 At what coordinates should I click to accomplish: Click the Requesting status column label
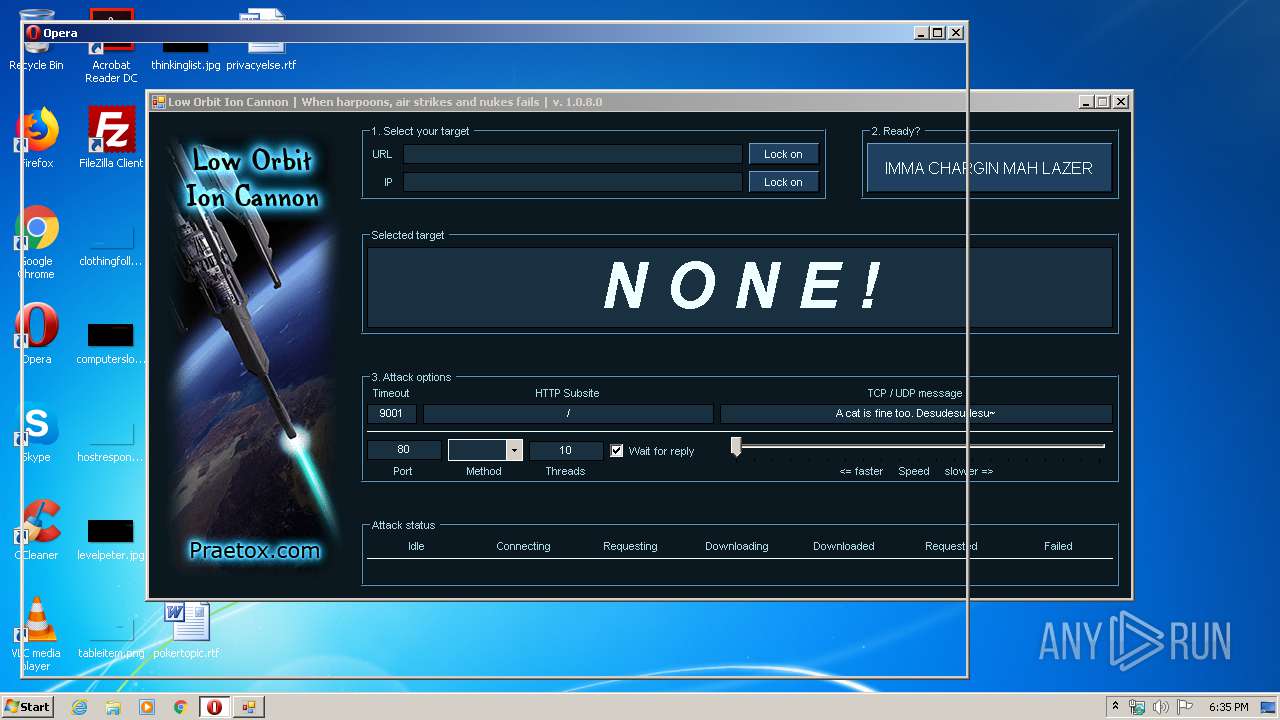pos(630,546)
